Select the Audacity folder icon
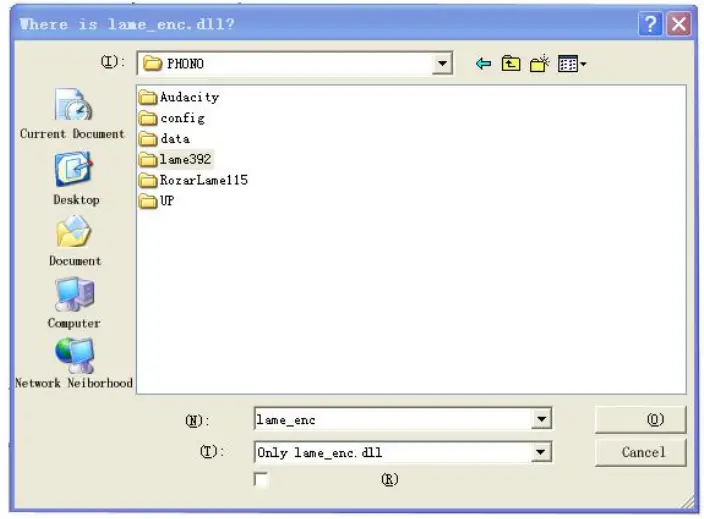The image size is (704, 519). click(x=148, y=97)
